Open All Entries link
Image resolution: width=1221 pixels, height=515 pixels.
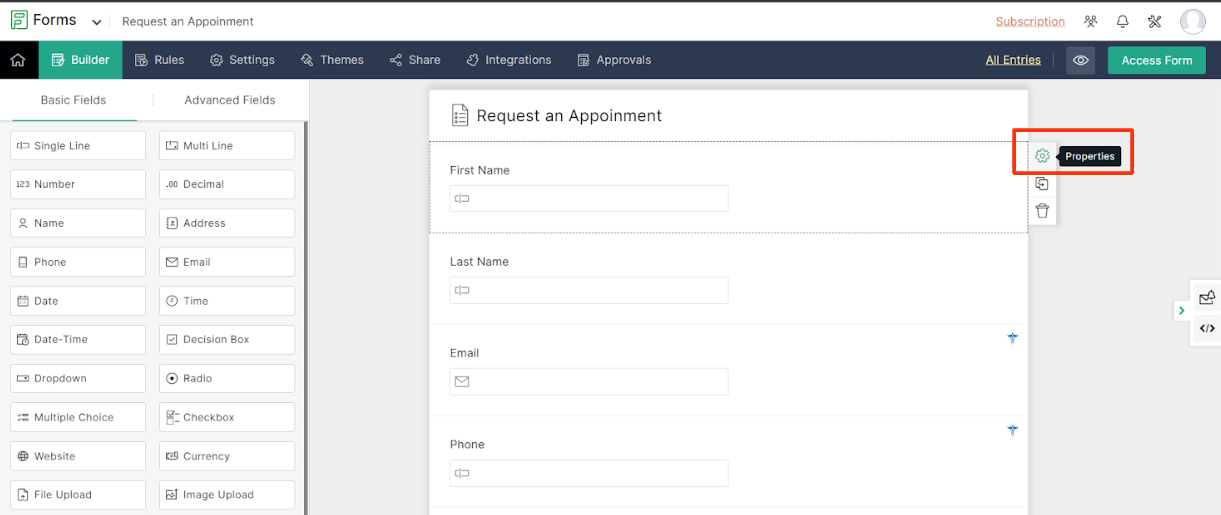1013,60
